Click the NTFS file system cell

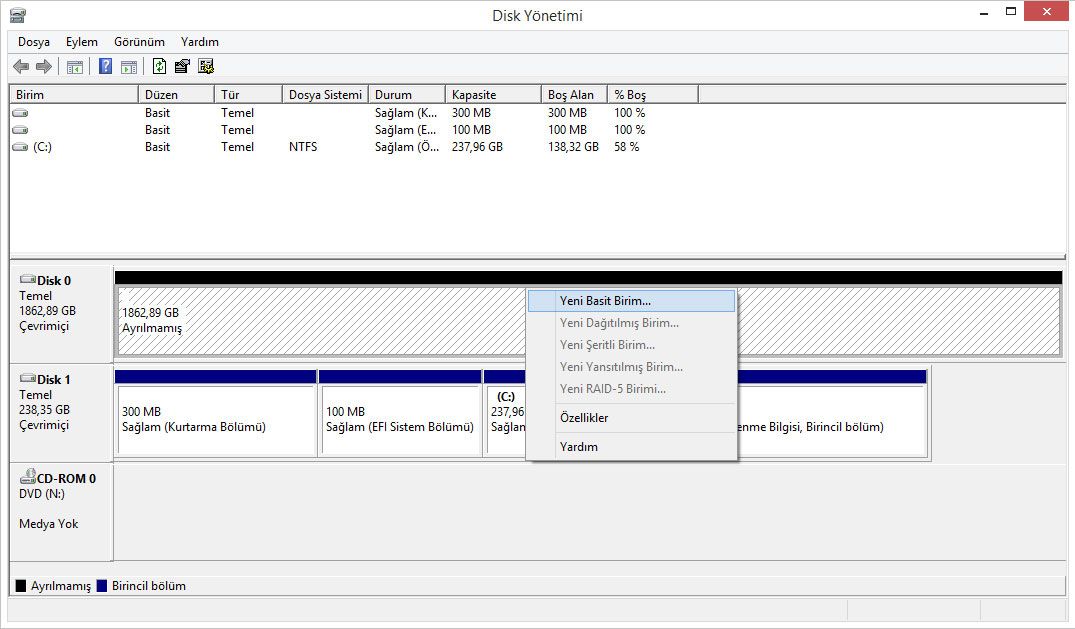coord(303,147)
